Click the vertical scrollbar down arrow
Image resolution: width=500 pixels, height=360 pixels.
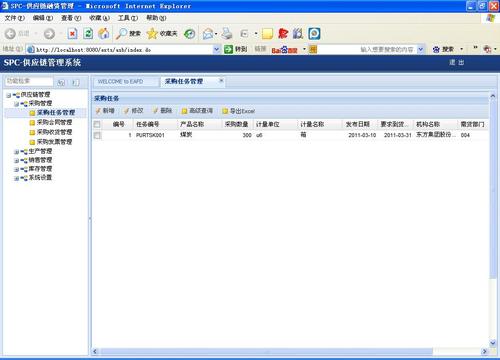pyautogui.click(x=493, y=343)
